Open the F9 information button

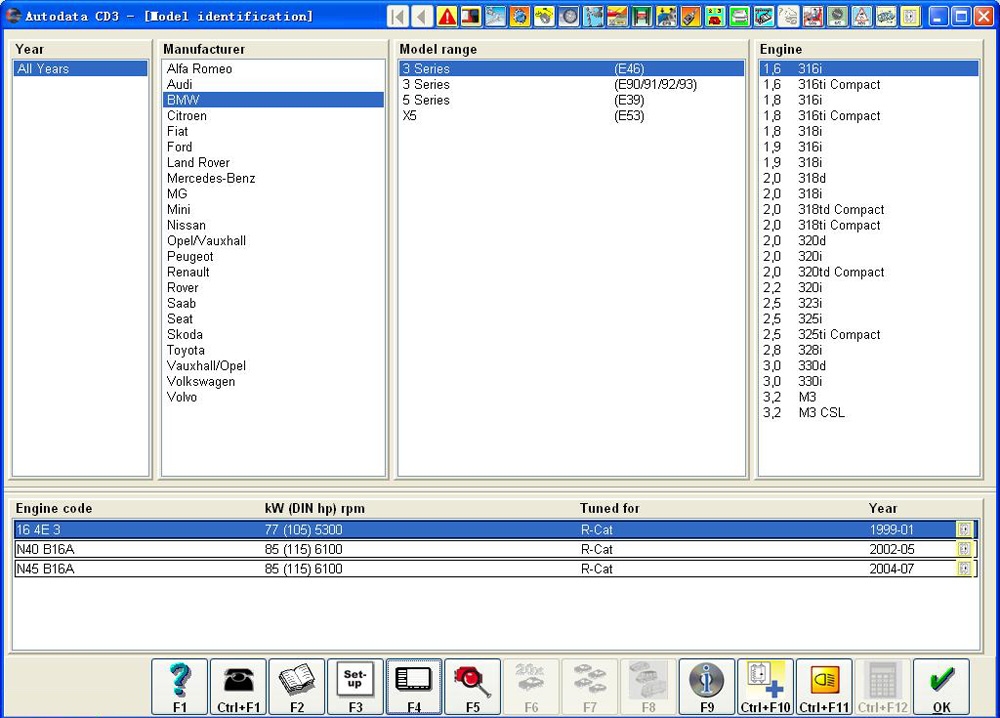coord(707,687)
